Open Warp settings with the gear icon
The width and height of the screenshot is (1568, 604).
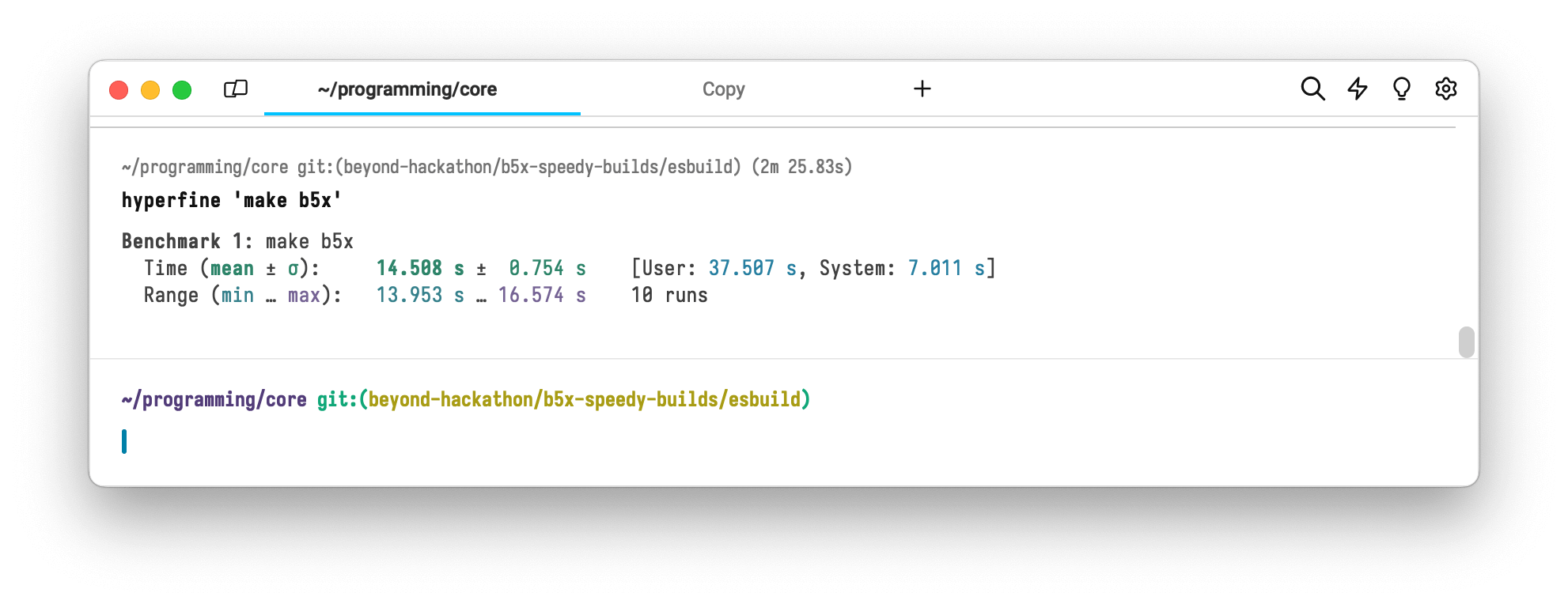[1446, 89]
